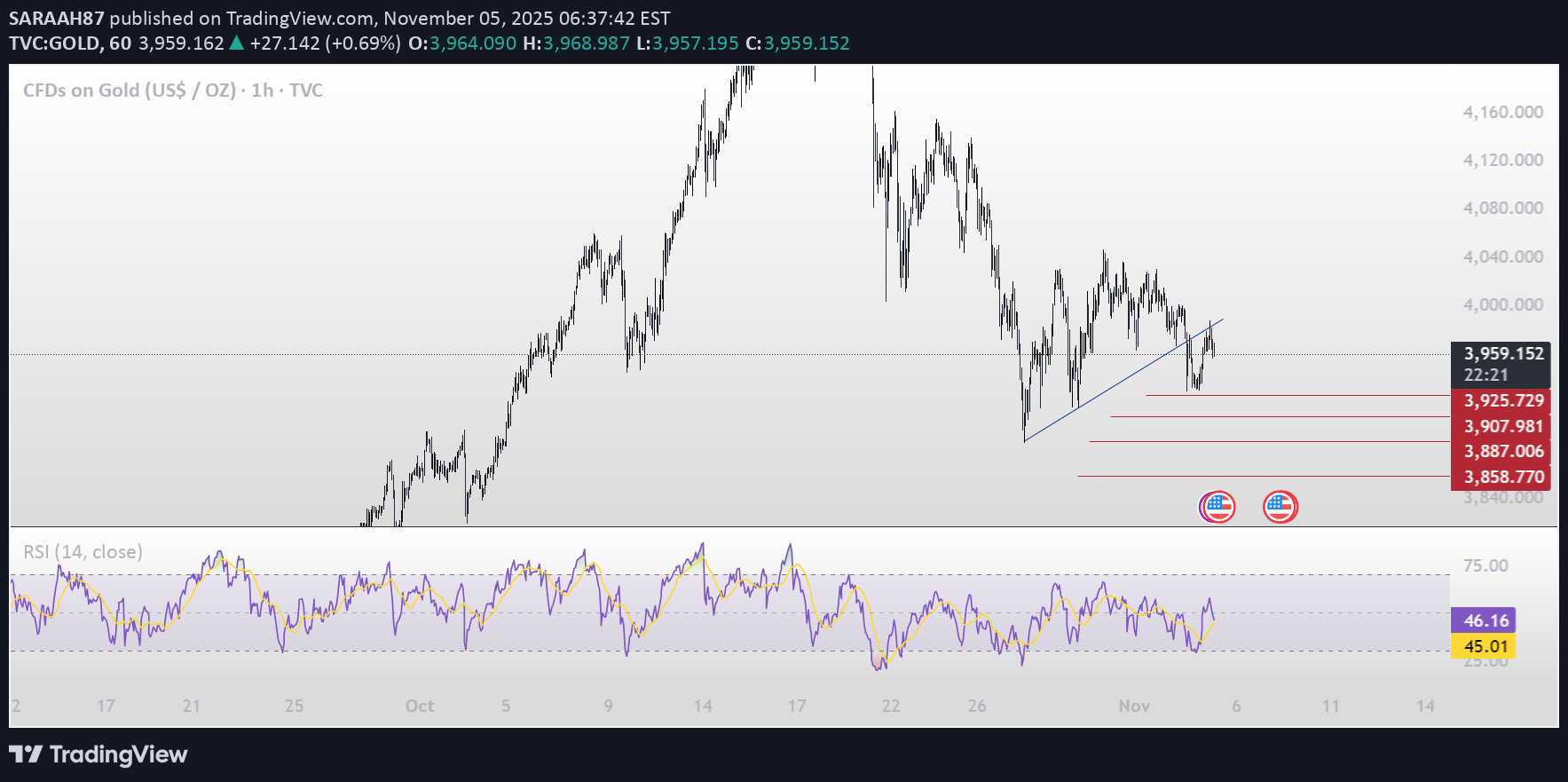Click the left US flag economic event icon
This screenshot has height=782, width=1568.
coord(1217,507)
